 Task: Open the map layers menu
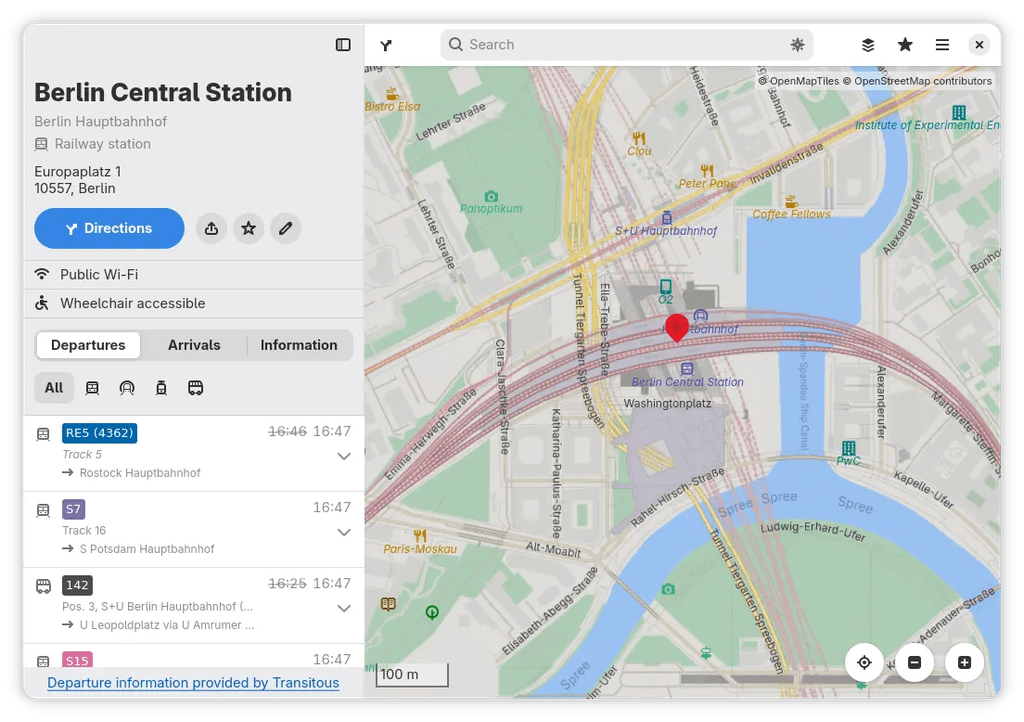[x=867, y=44]
